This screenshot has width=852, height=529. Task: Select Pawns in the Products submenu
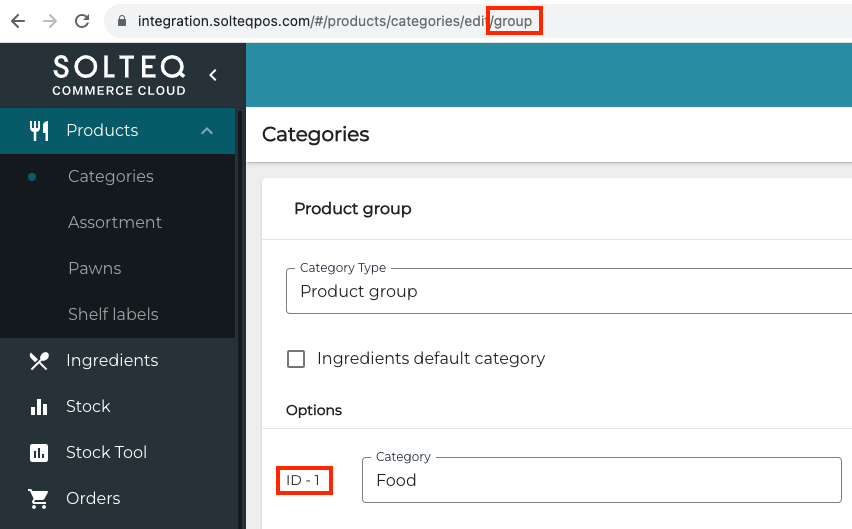tap(94, 268)
